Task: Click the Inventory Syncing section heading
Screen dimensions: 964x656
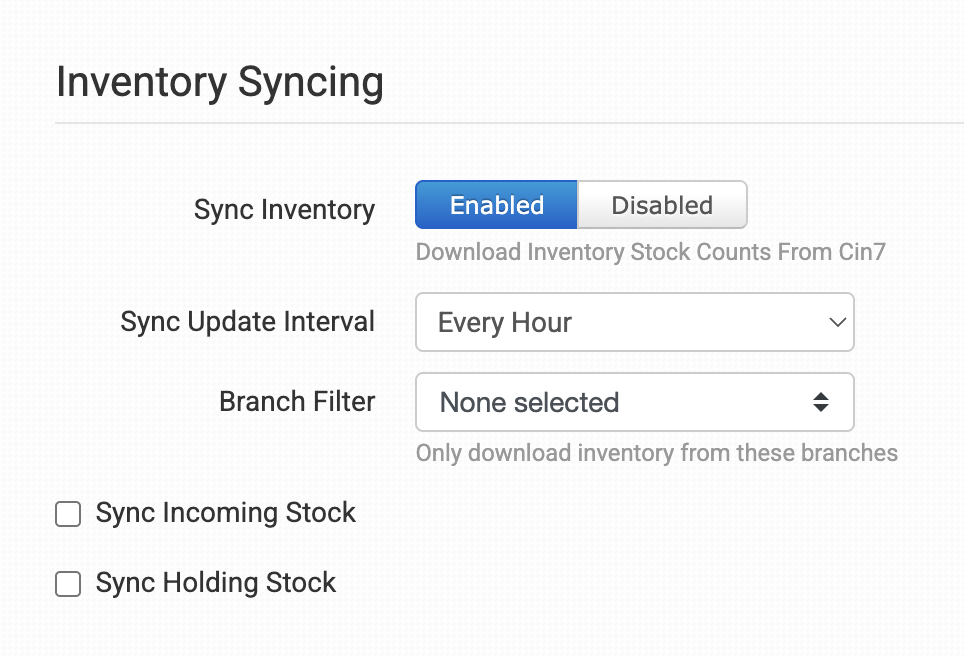Action: point(220,82)
